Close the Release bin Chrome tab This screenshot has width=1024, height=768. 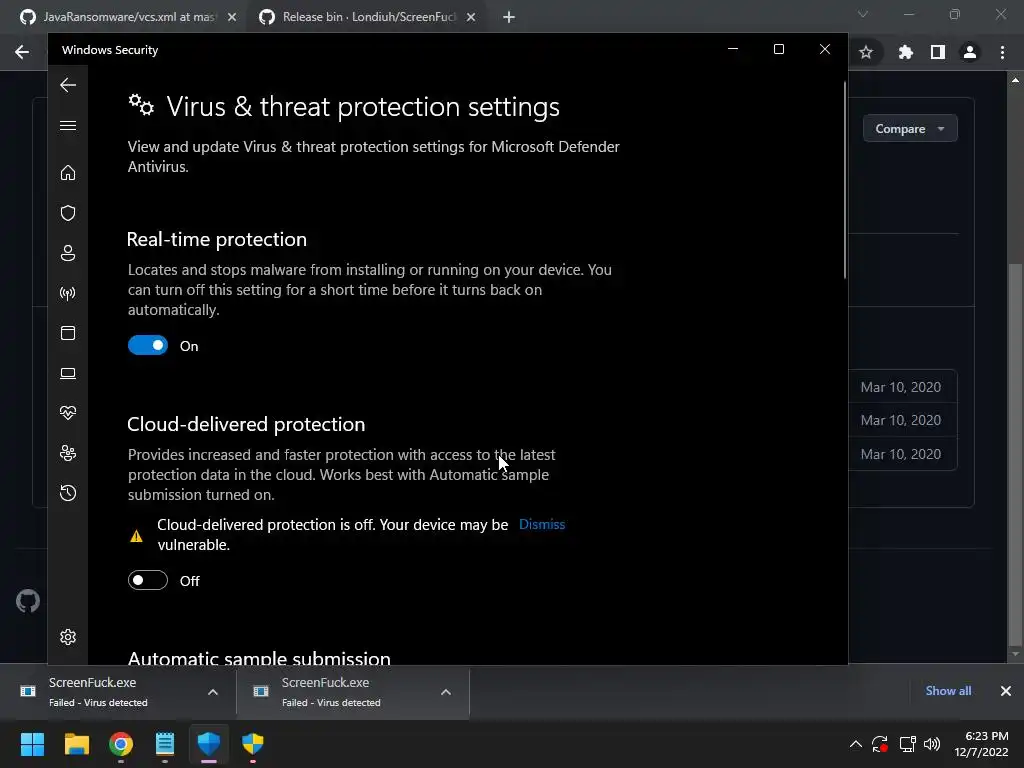click(471, 17)
